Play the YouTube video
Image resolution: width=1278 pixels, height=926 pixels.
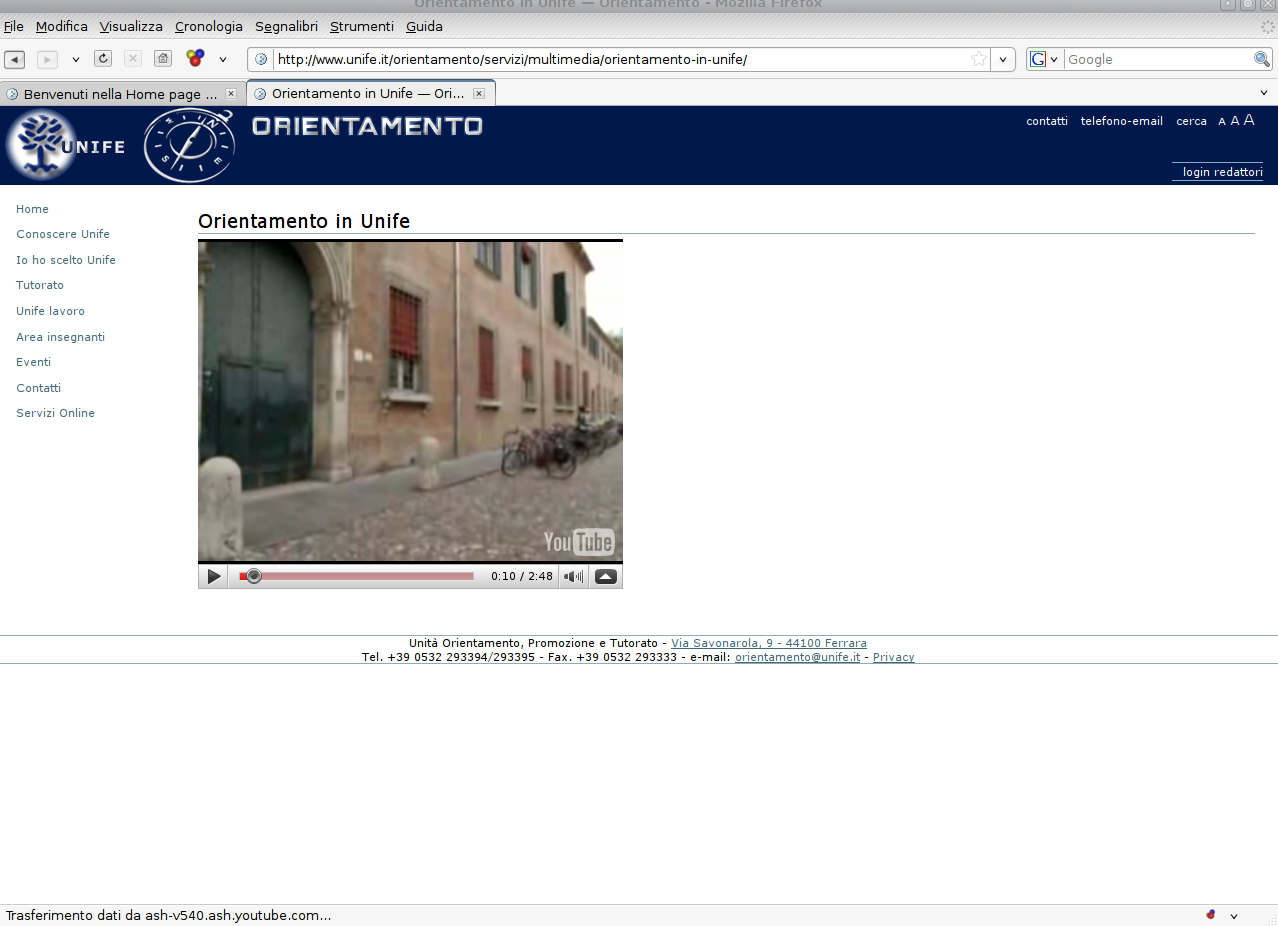click(214, 576)
